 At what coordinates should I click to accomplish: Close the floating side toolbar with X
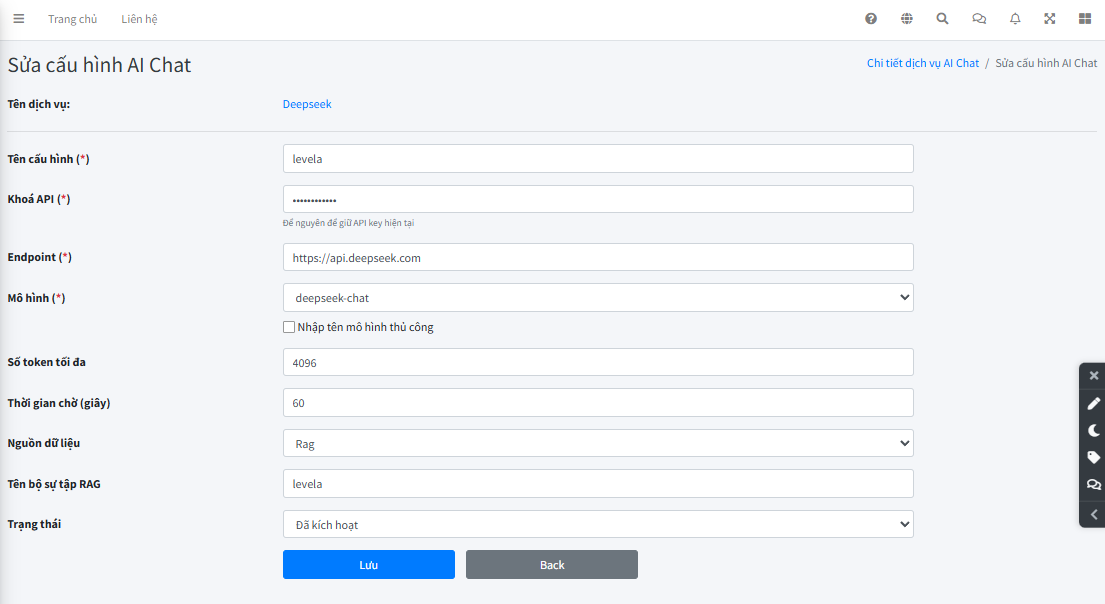pyautogui.click(x=1094, y=376)
